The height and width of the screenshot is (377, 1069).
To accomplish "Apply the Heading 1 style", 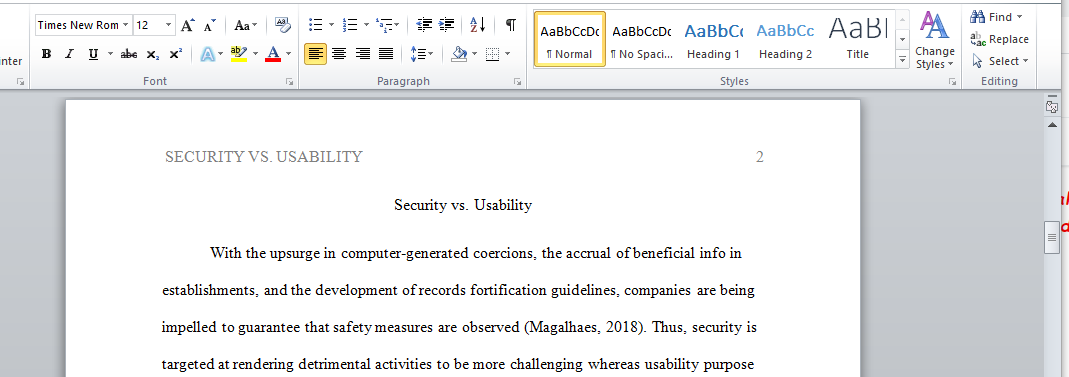I will click(713, 39).
